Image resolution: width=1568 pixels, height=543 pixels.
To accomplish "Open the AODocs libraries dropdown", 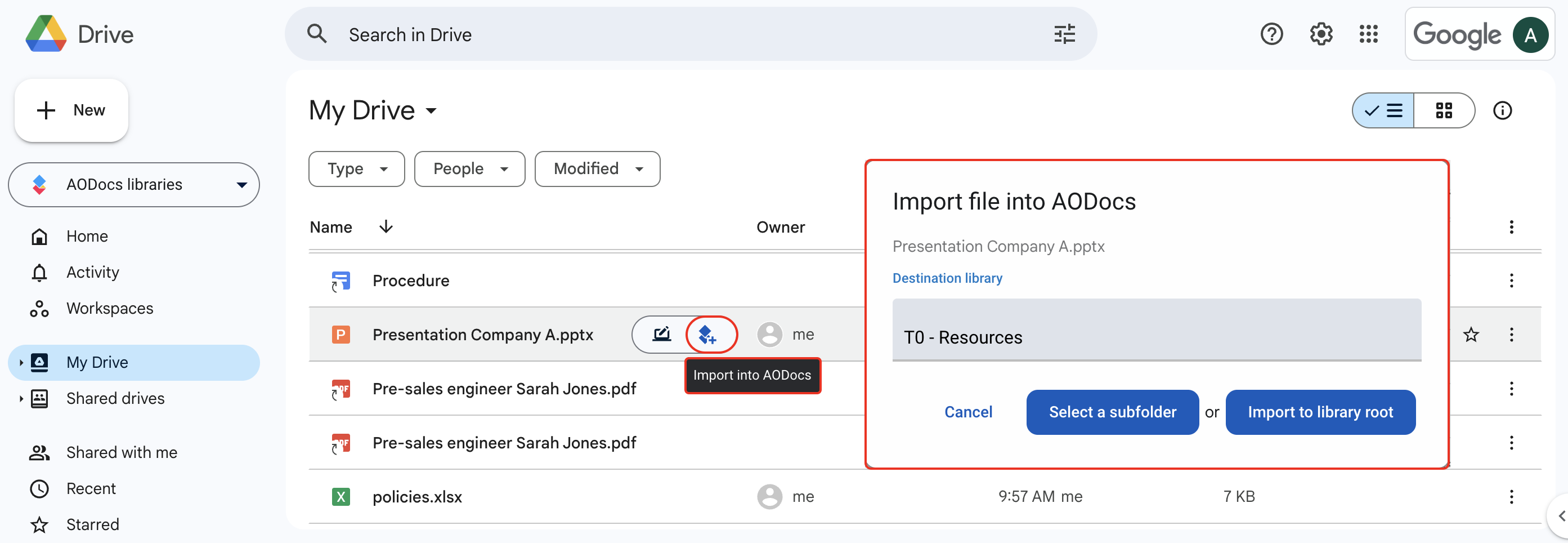I will coord(241,185).
